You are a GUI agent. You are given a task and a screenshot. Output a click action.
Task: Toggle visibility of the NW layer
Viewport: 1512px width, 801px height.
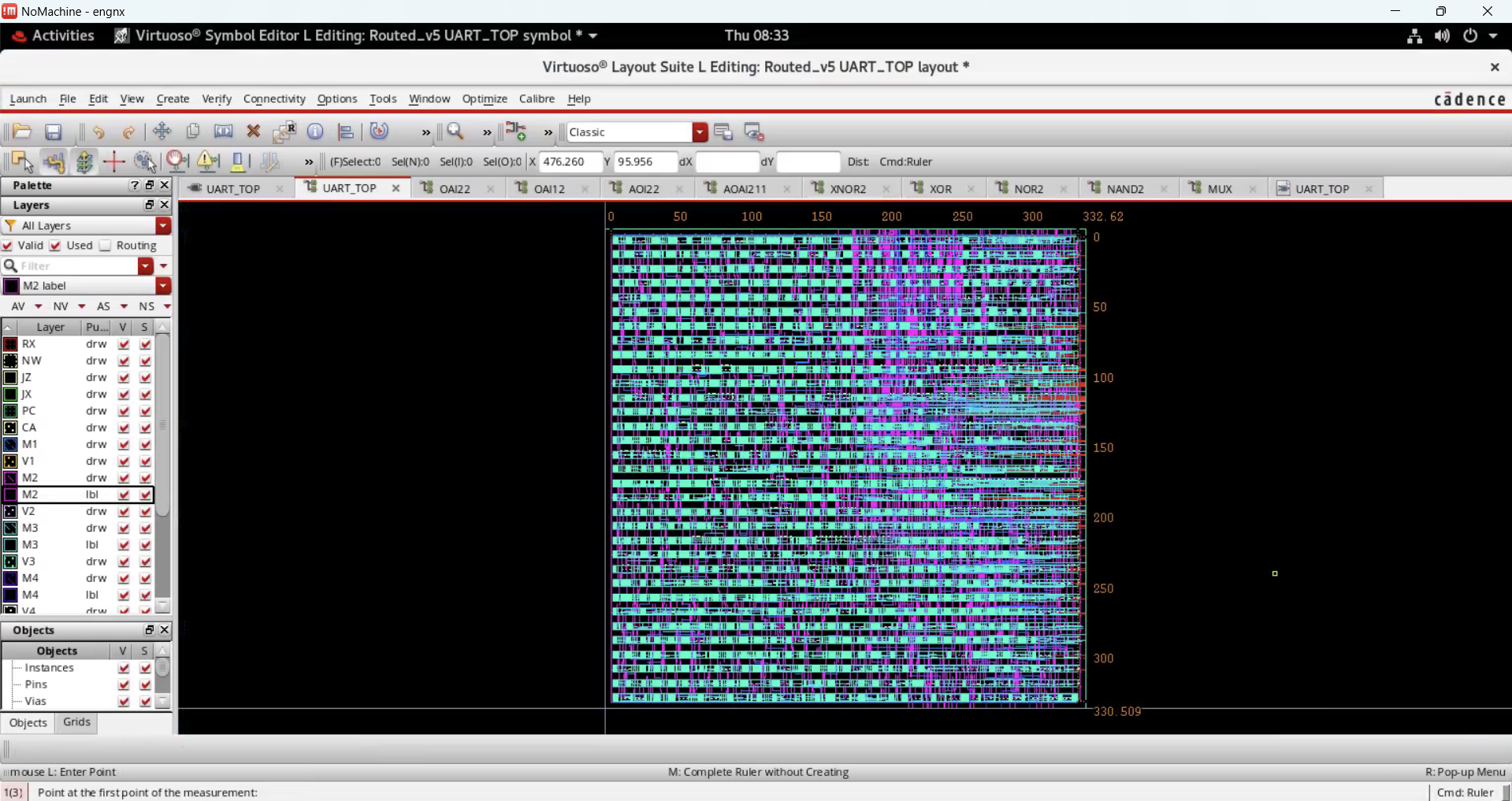coord(124,361)
